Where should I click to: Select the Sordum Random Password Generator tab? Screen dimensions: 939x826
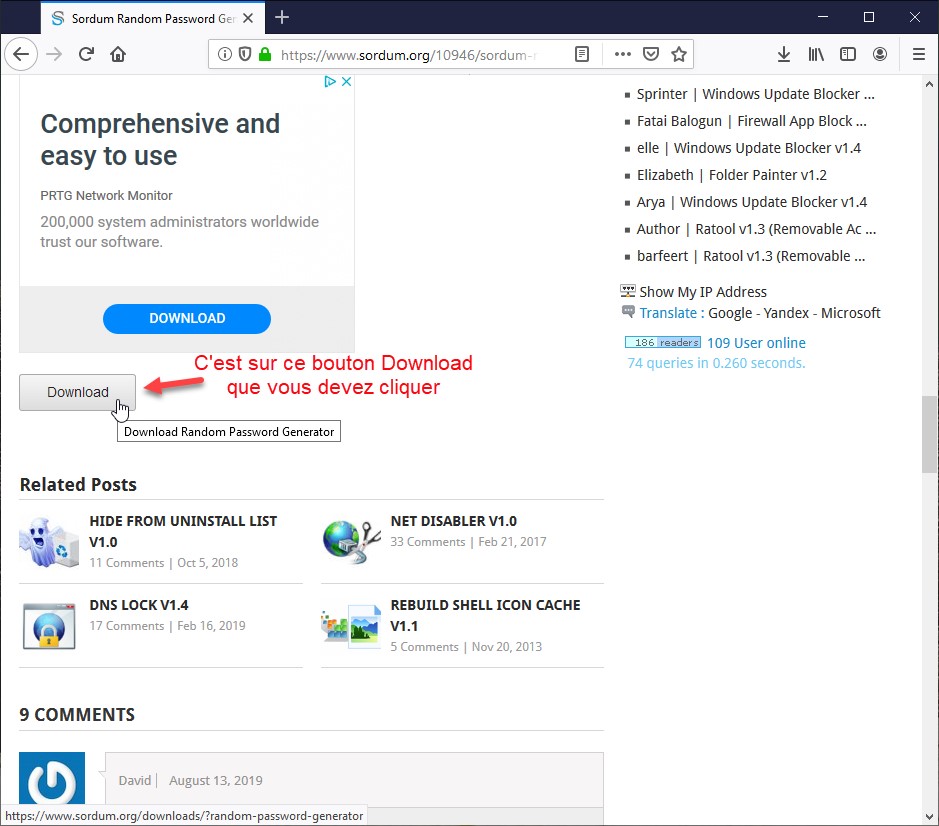[x=145, y=18]
